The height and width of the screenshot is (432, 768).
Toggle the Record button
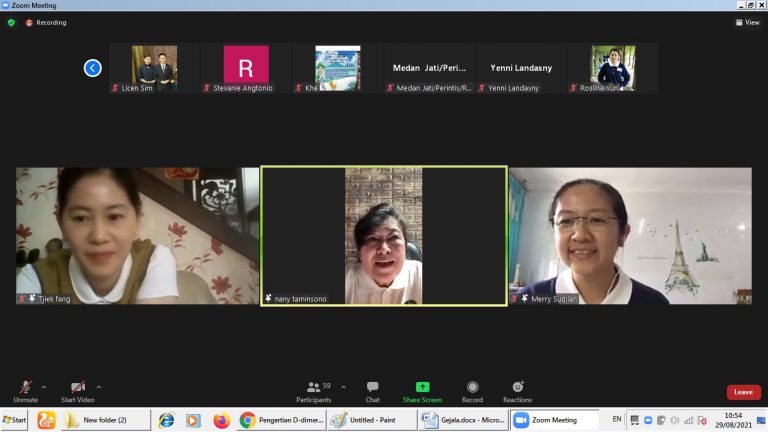(x=472, y=390)
